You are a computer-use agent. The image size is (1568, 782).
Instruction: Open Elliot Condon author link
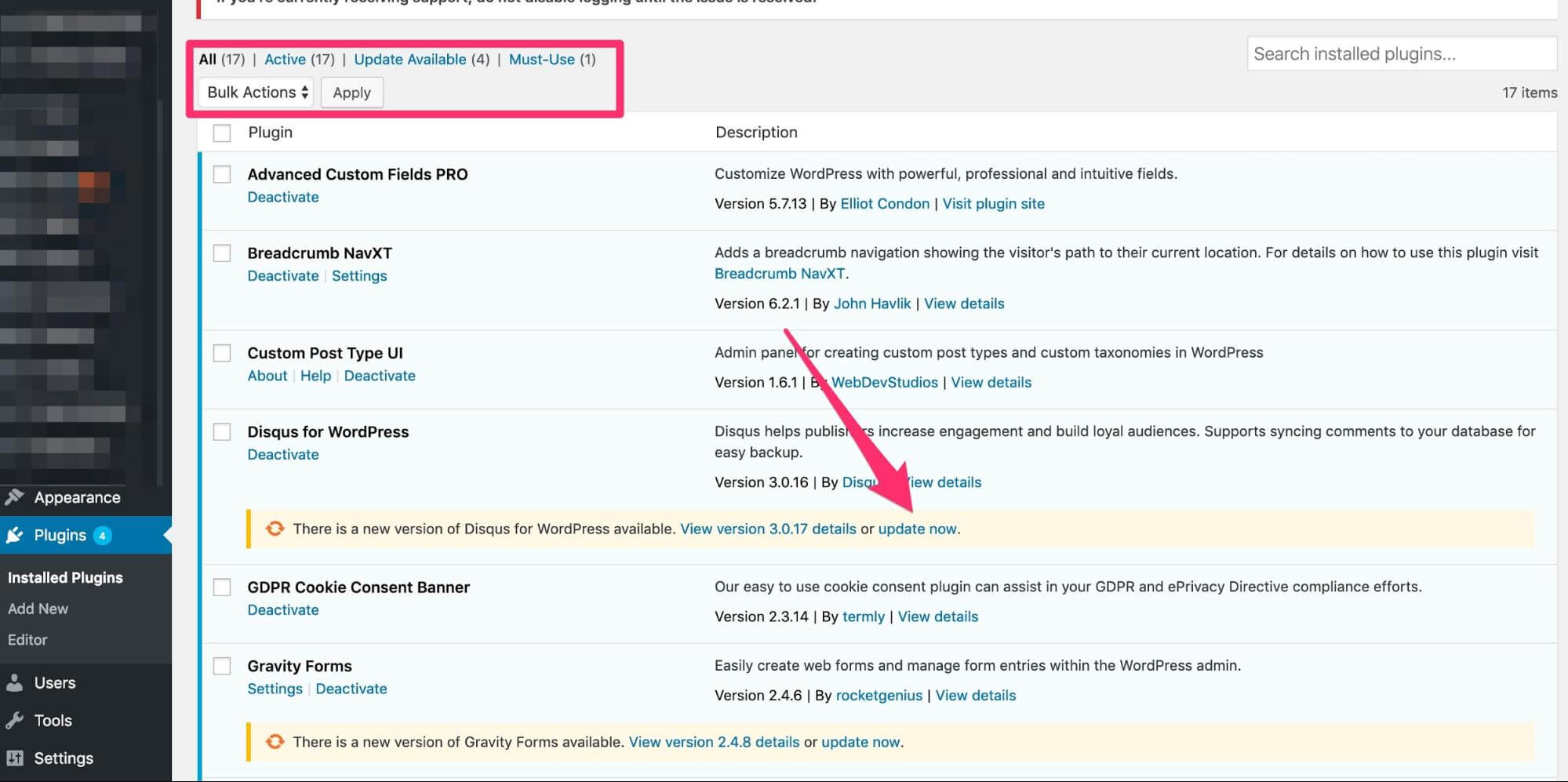click(885, 204)
